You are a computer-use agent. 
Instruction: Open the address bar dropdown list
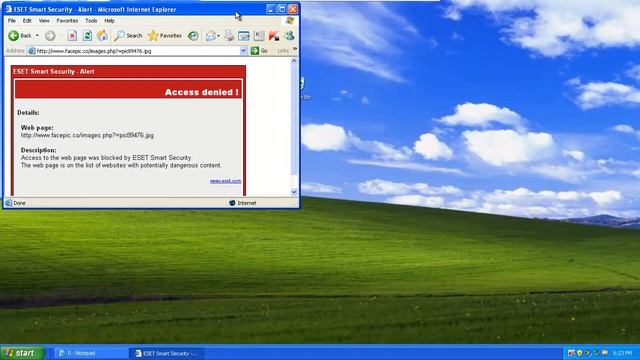[243, 51]
